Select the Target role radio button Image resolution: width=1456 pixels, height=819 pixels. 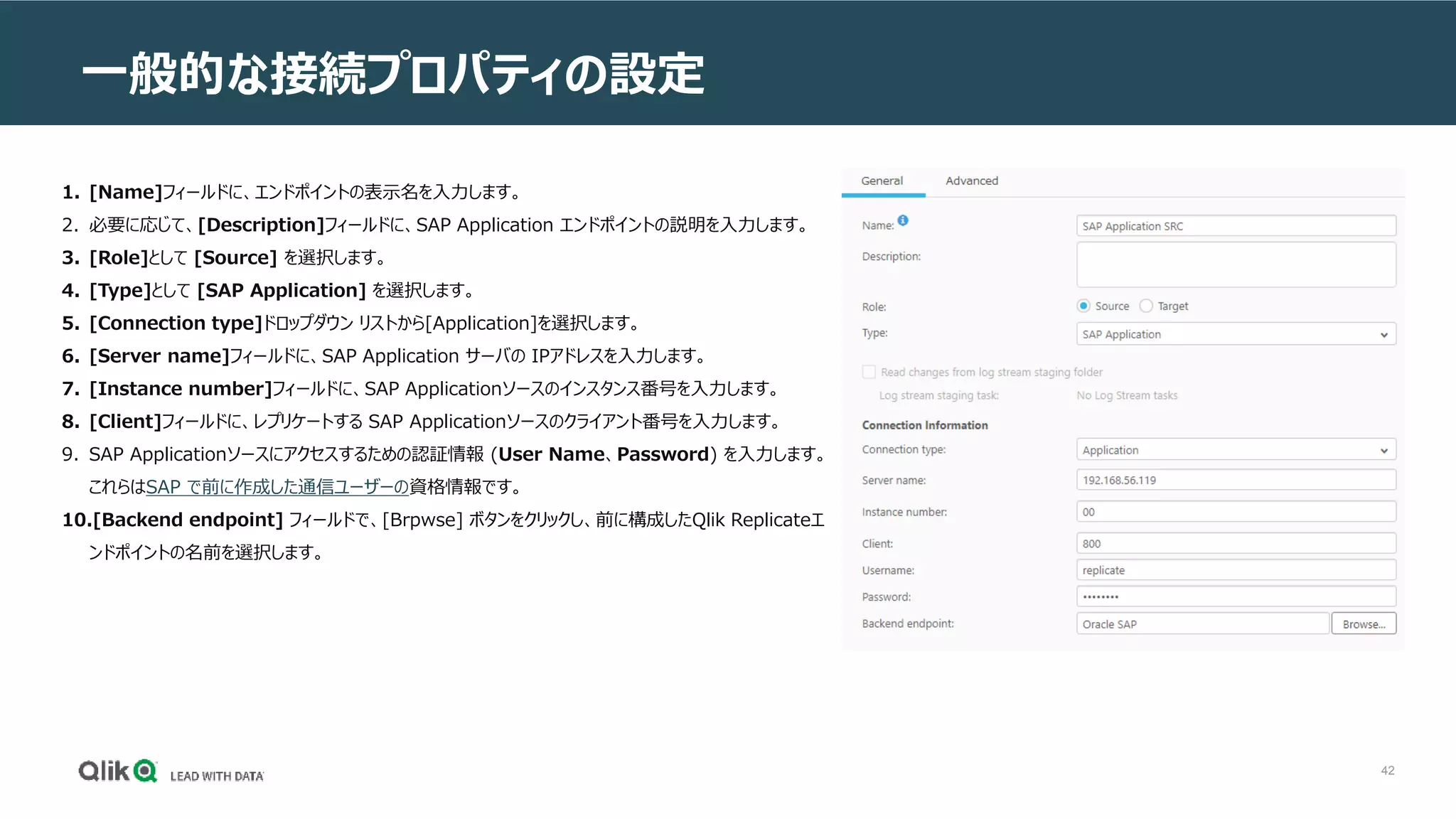click(1146, 306)
